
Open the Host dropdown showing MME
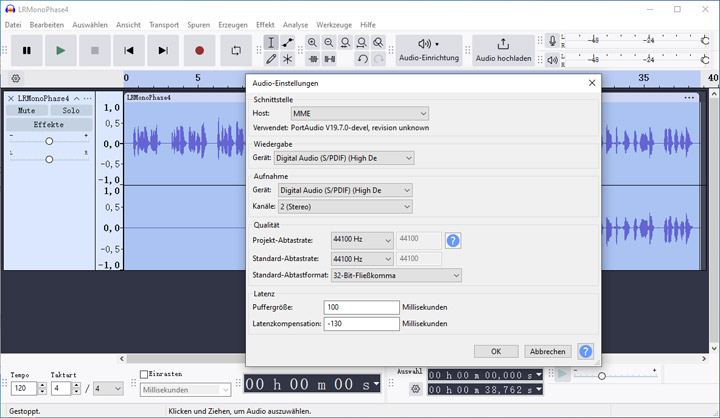(x=359, y=114)
